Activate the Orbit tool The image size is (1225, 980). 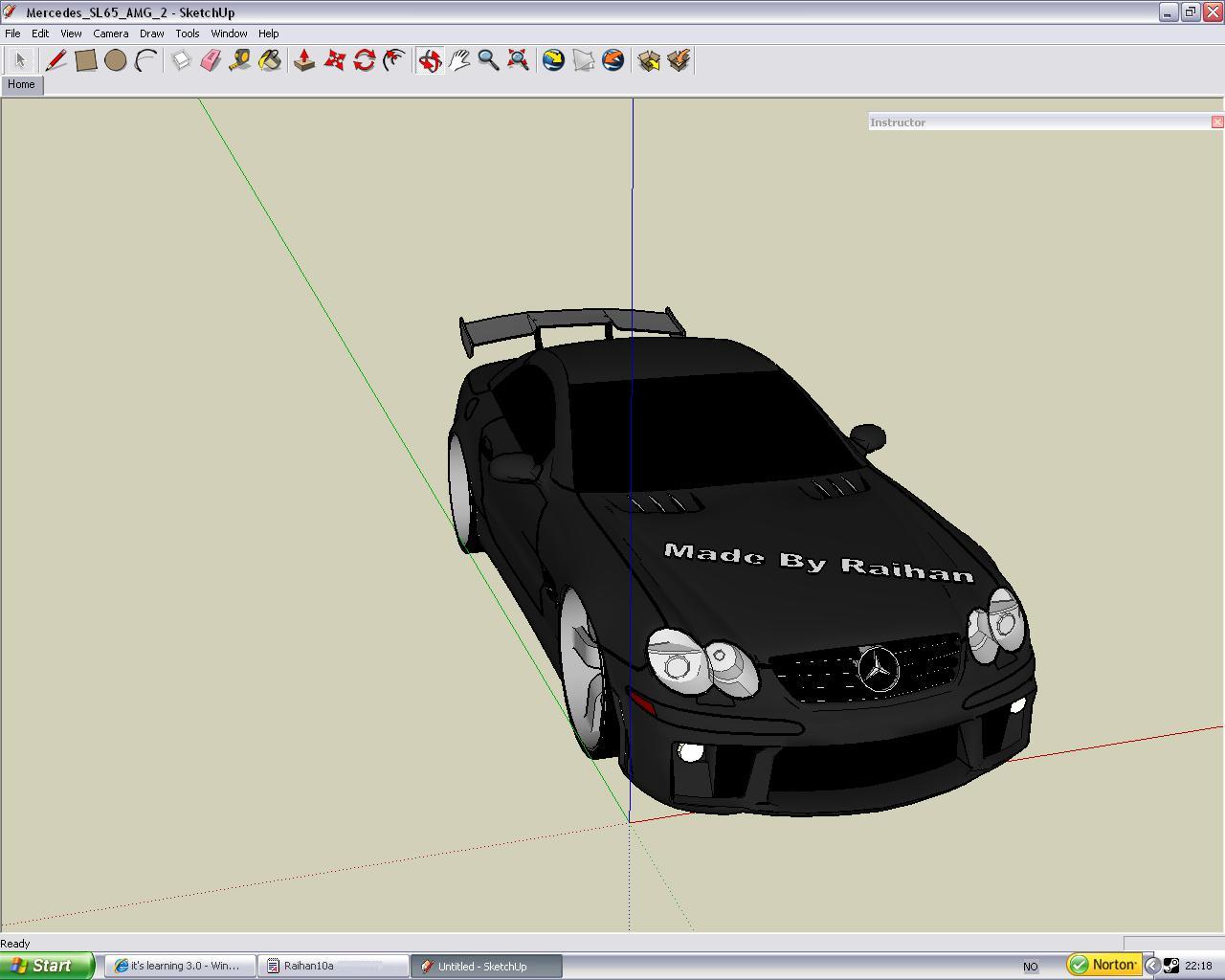(429, 60)
